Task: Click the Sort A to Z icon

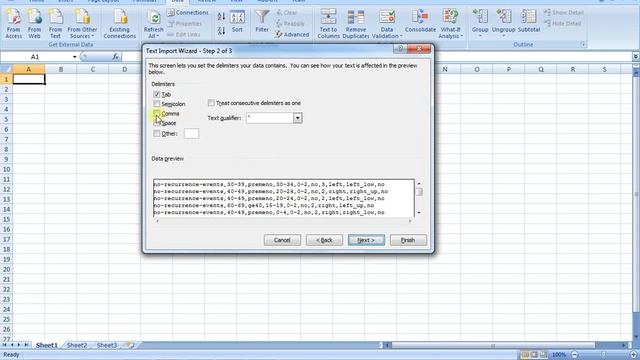Action: coord(221,17)
